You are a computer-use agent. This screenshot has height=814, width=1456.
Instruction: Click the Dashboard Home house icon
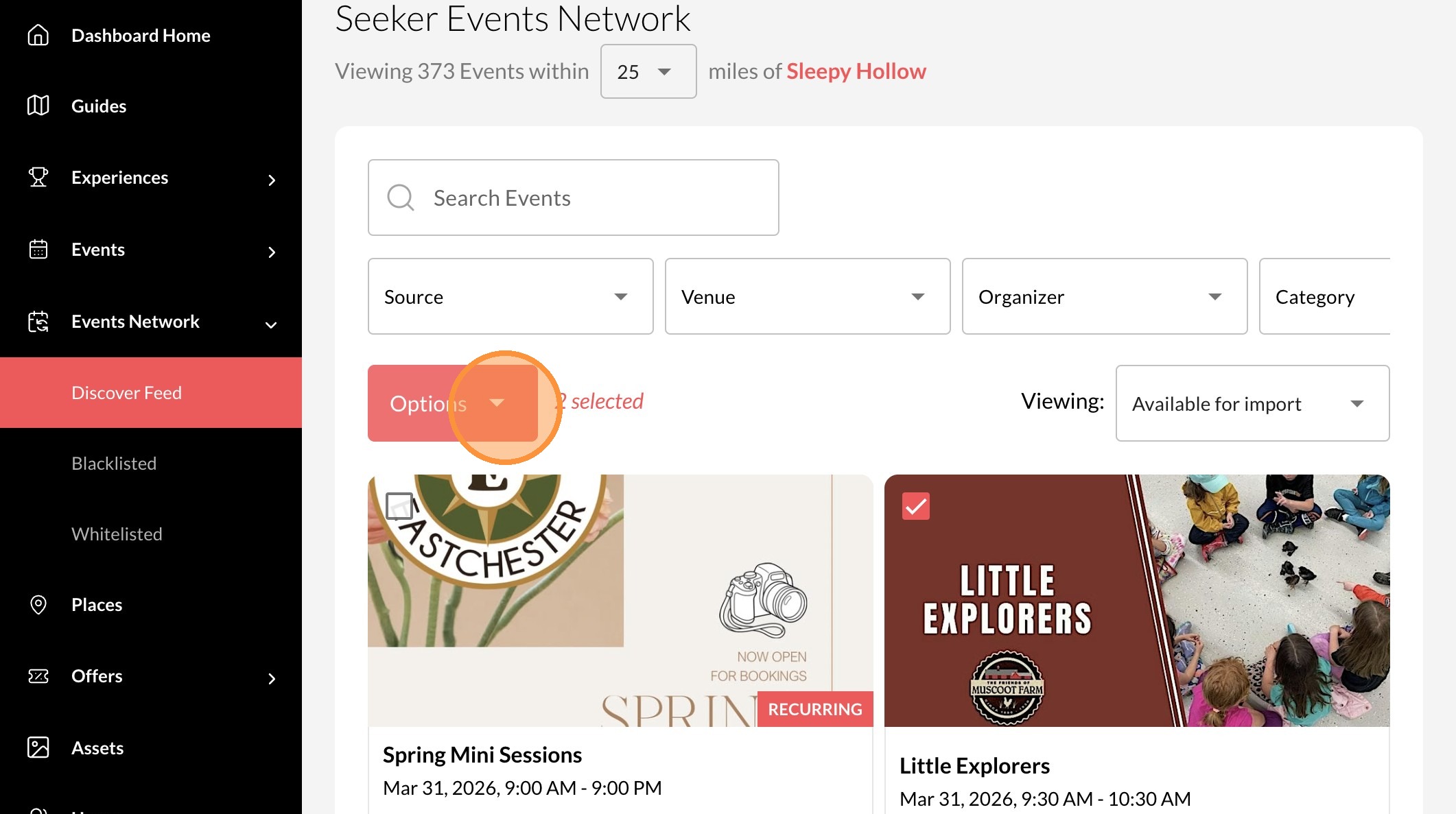click(x=38, y=35)
